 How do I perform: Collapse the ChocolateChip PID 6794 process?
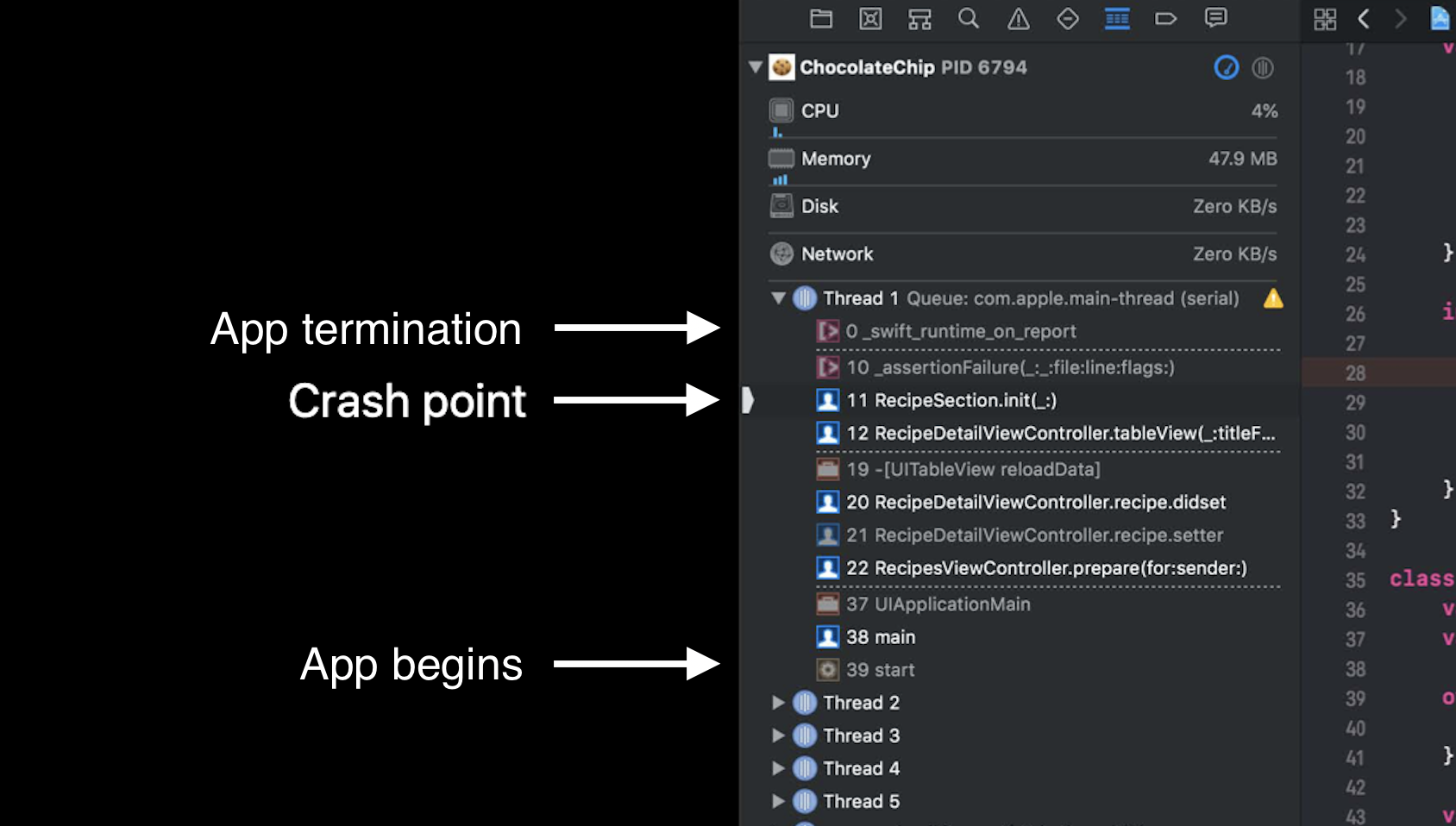pos(754,67)
